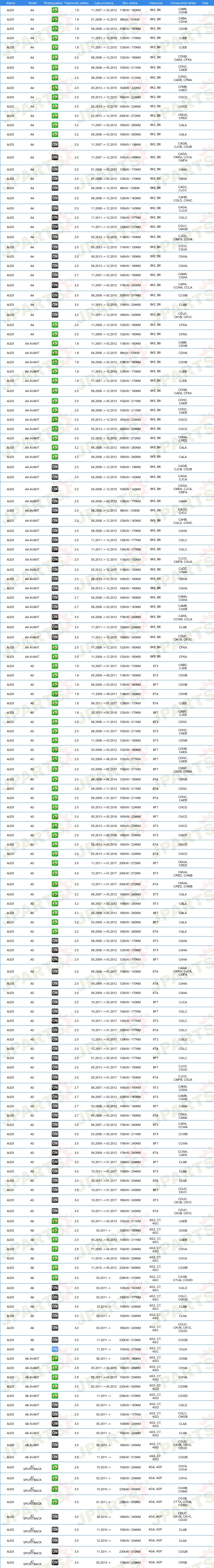Click diesel icon in A4 8K2 CAHB, CGLD, CNHC row
Viewport: 214px width, 1568px height.
pos(55,198)
